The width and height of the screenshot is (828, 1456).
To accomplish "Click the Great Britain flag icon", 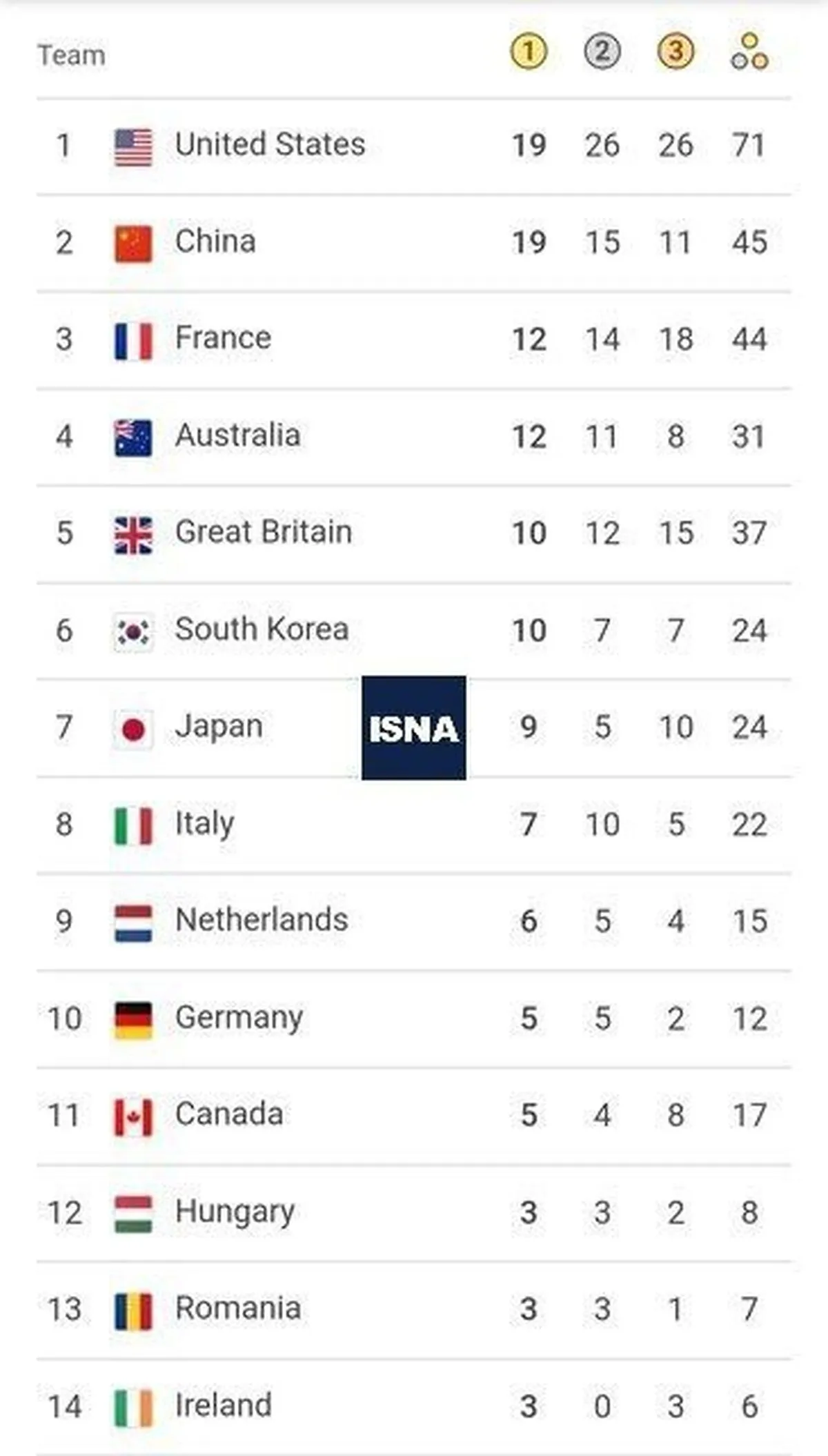I will click(x=133, y=535).
